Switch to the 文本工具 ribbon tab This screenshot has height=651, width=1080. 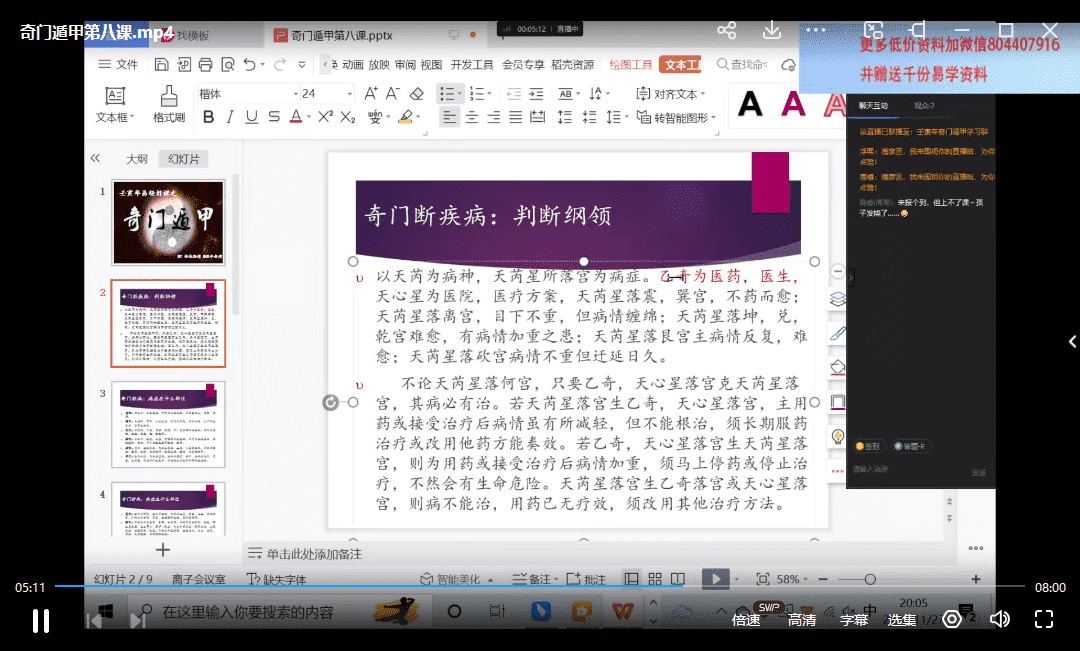(x=683, y=65)
